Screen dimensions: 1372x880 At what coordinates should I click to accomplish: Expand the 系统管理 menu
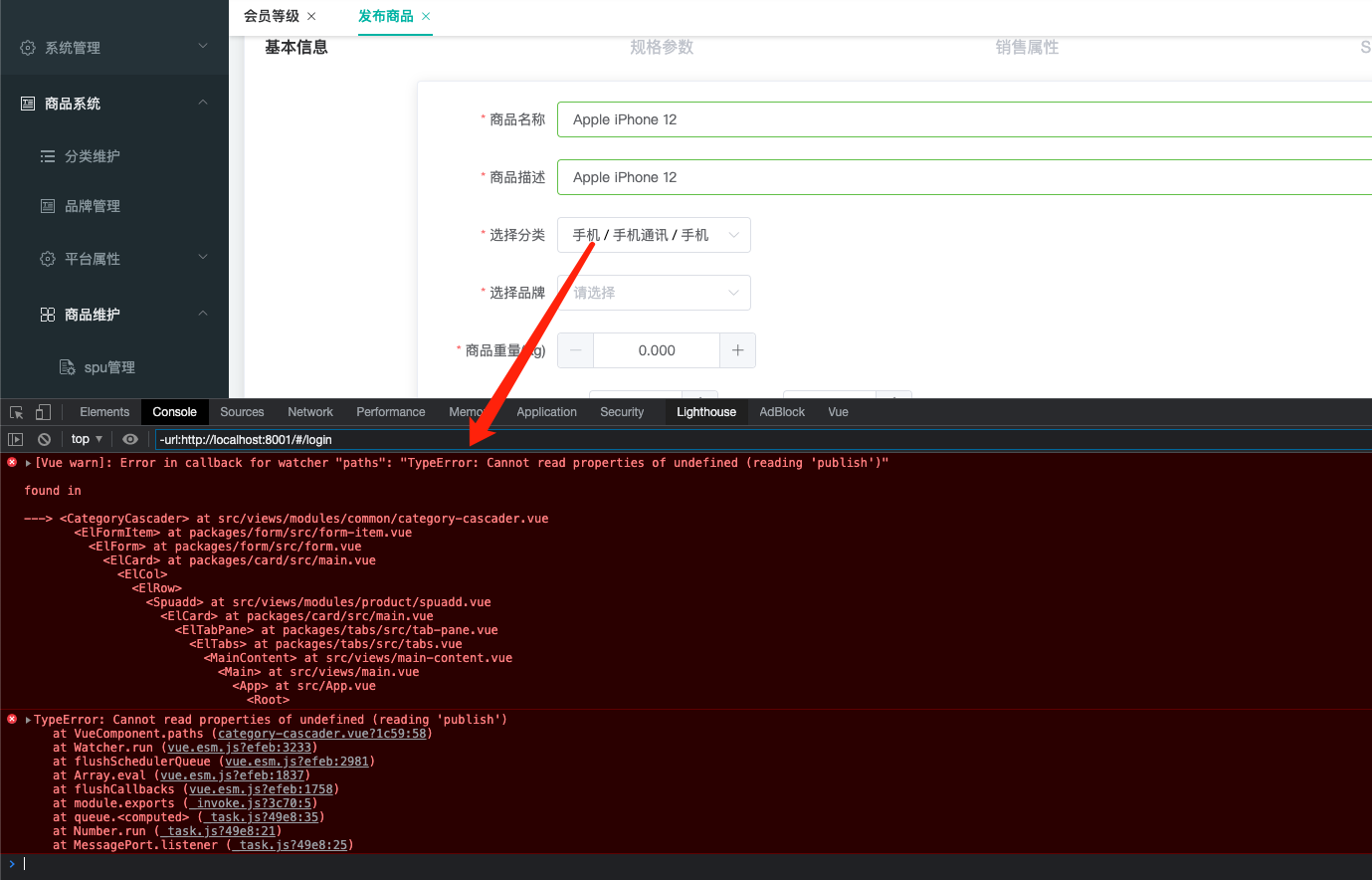(203, 47)
